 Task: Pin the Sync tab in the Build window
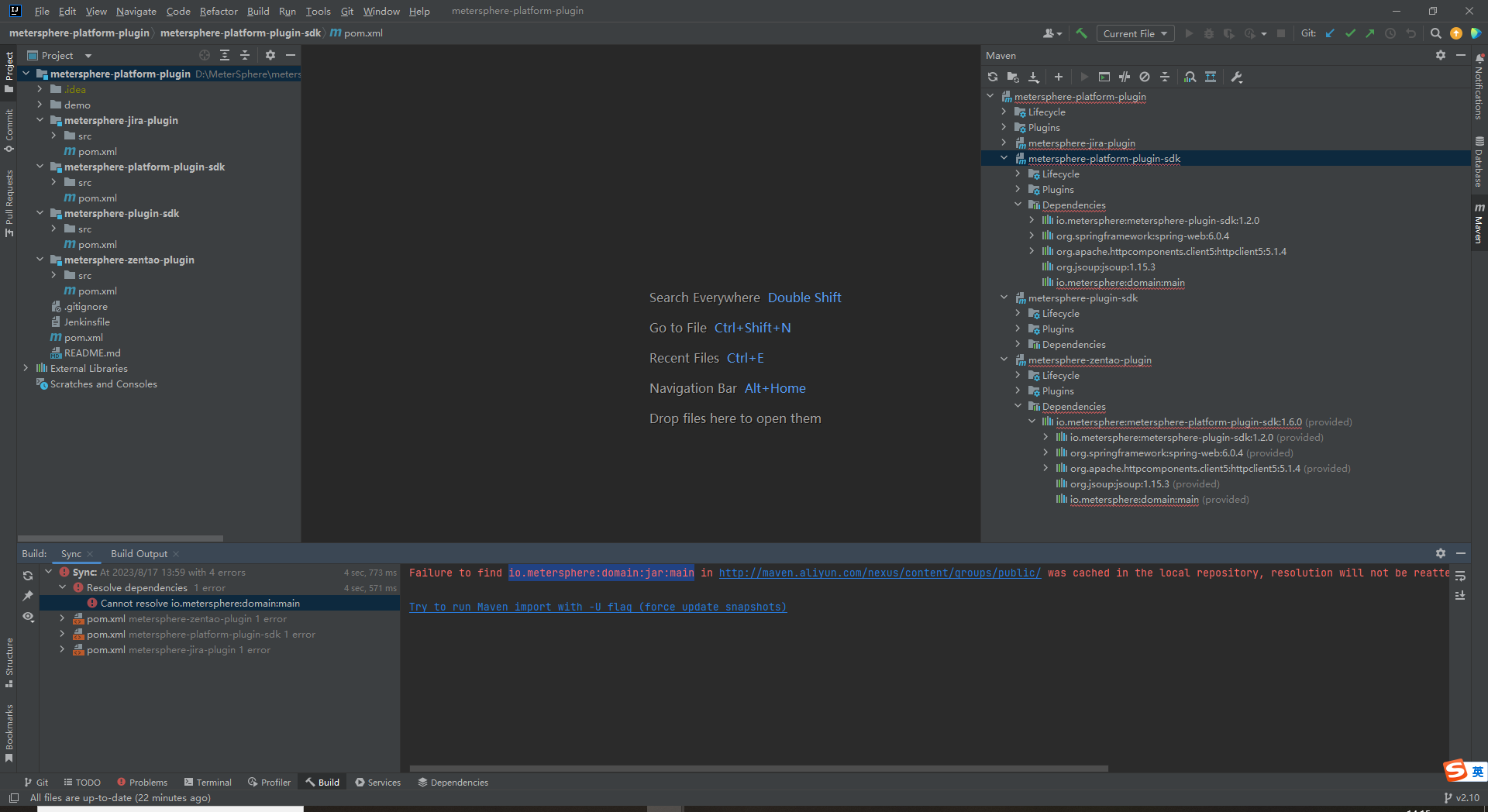[x=29, y=597]
